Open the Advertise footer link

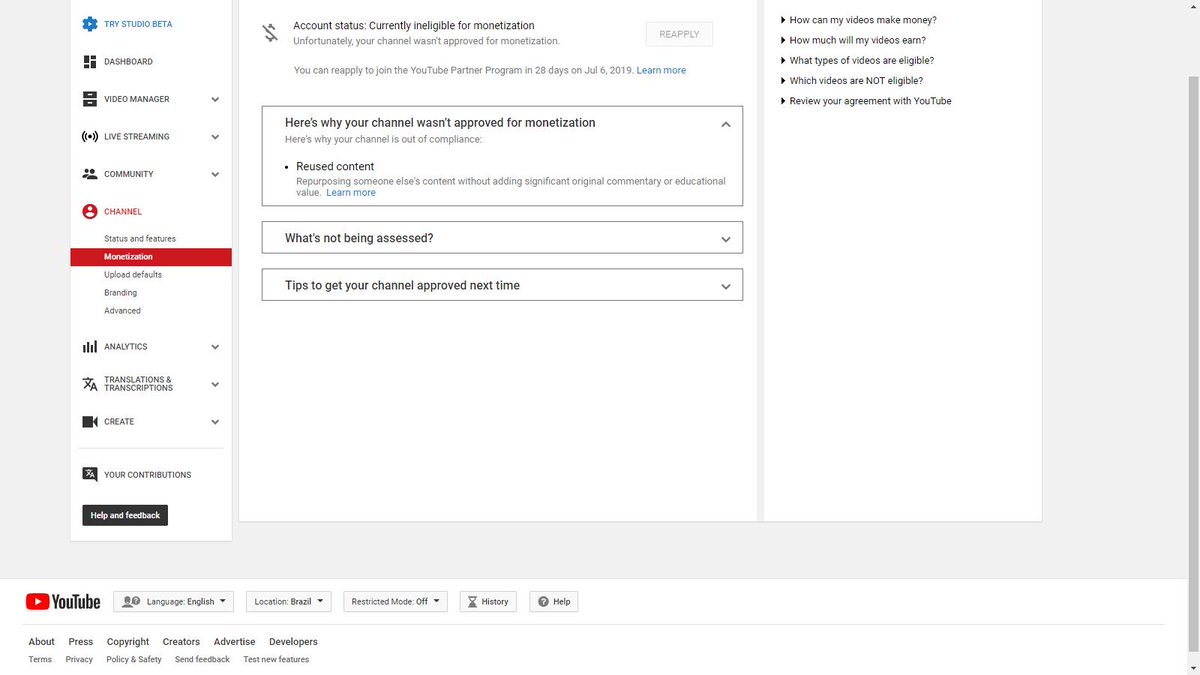click(235, 642)
